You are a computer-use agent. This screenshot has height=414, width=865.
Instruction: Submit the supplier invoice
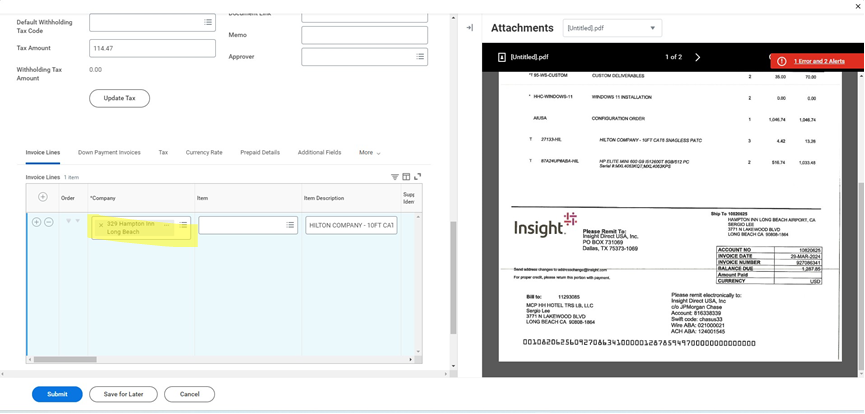[57, 394]
